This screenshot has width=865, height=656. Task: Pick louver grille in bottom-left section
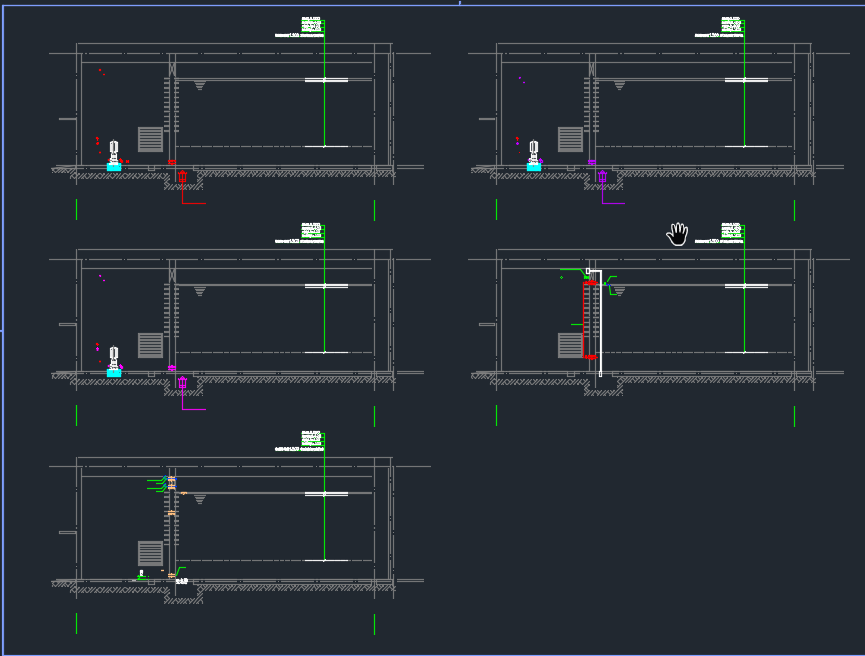(150, 553)
